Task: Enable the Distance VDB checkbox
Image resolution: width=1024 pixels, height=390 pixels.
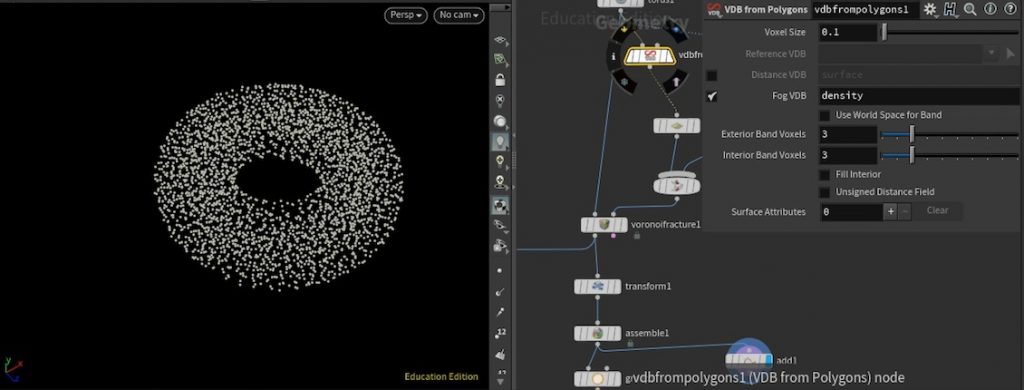Action: point(712,75)
